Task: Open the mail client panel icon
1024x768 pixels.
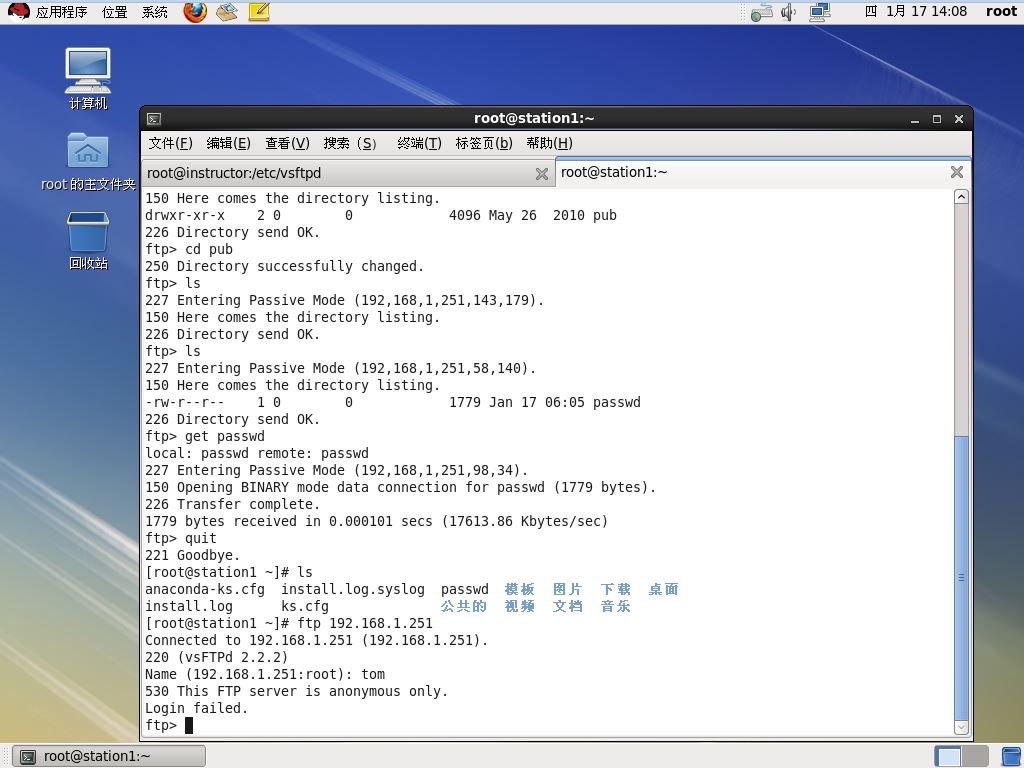Action: 227,12
